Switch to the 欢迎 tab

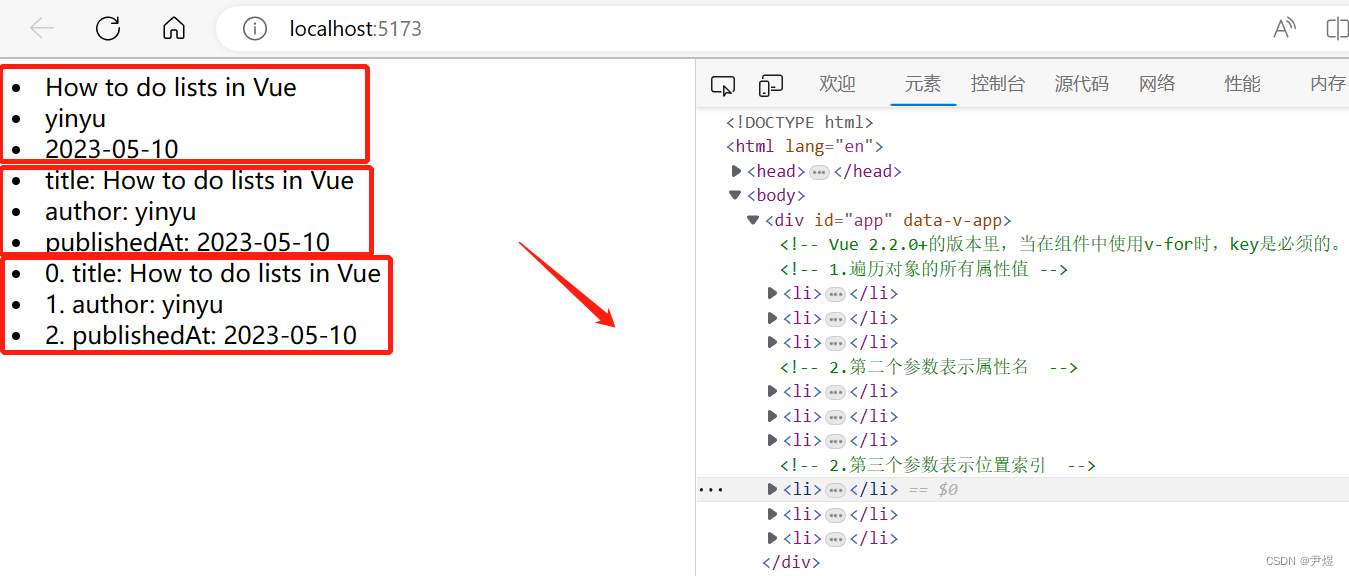click(x=837, y=84)
